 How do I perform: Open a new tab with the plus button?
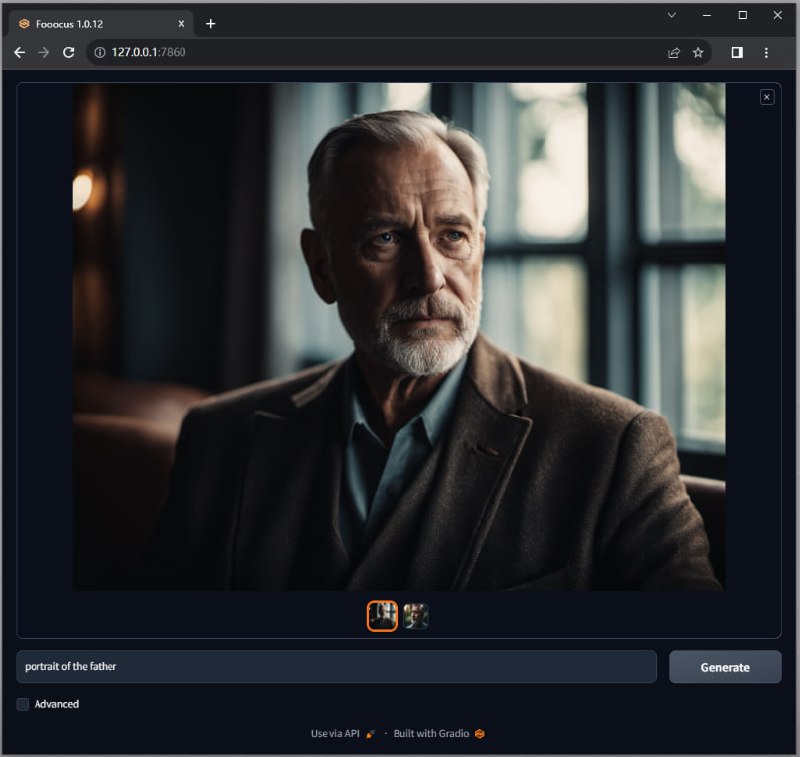pos(210,24)
